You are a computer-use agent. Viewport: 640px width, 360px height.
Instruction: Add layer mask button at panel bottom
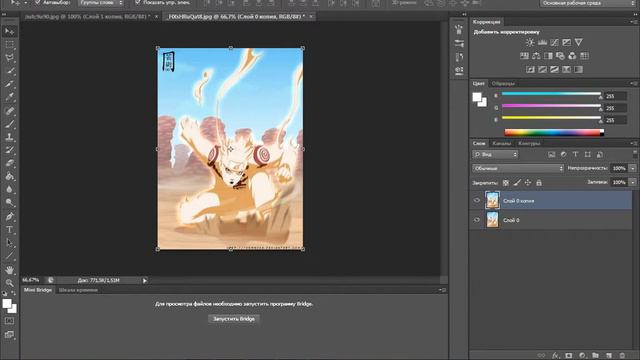[x=569, y=356]
